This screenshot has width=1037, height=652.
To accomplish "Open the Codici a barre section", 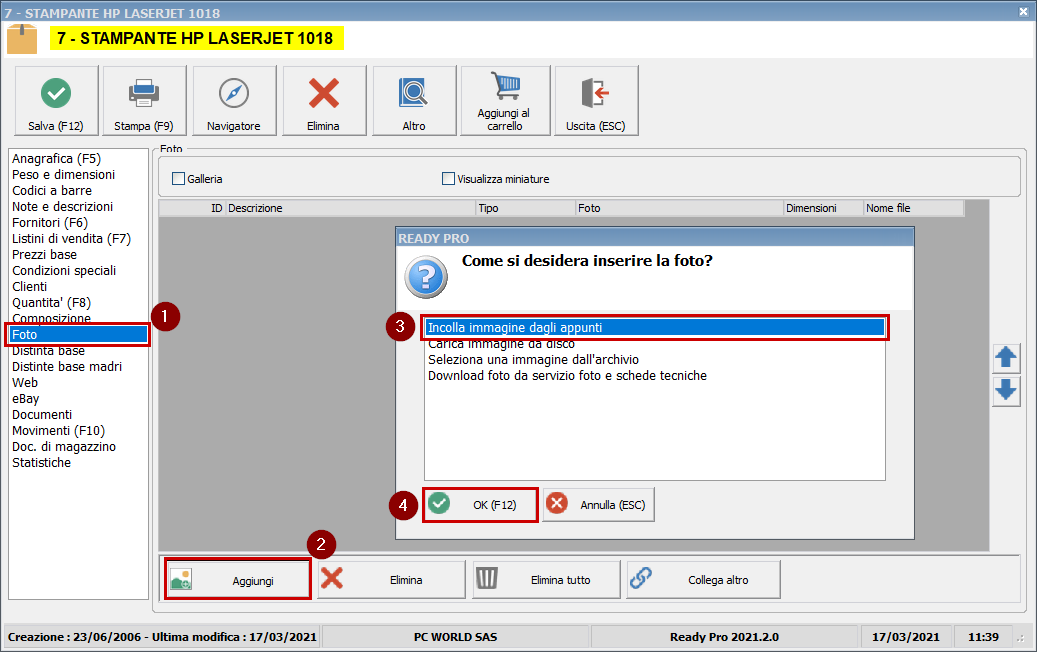I will [52, 190].
